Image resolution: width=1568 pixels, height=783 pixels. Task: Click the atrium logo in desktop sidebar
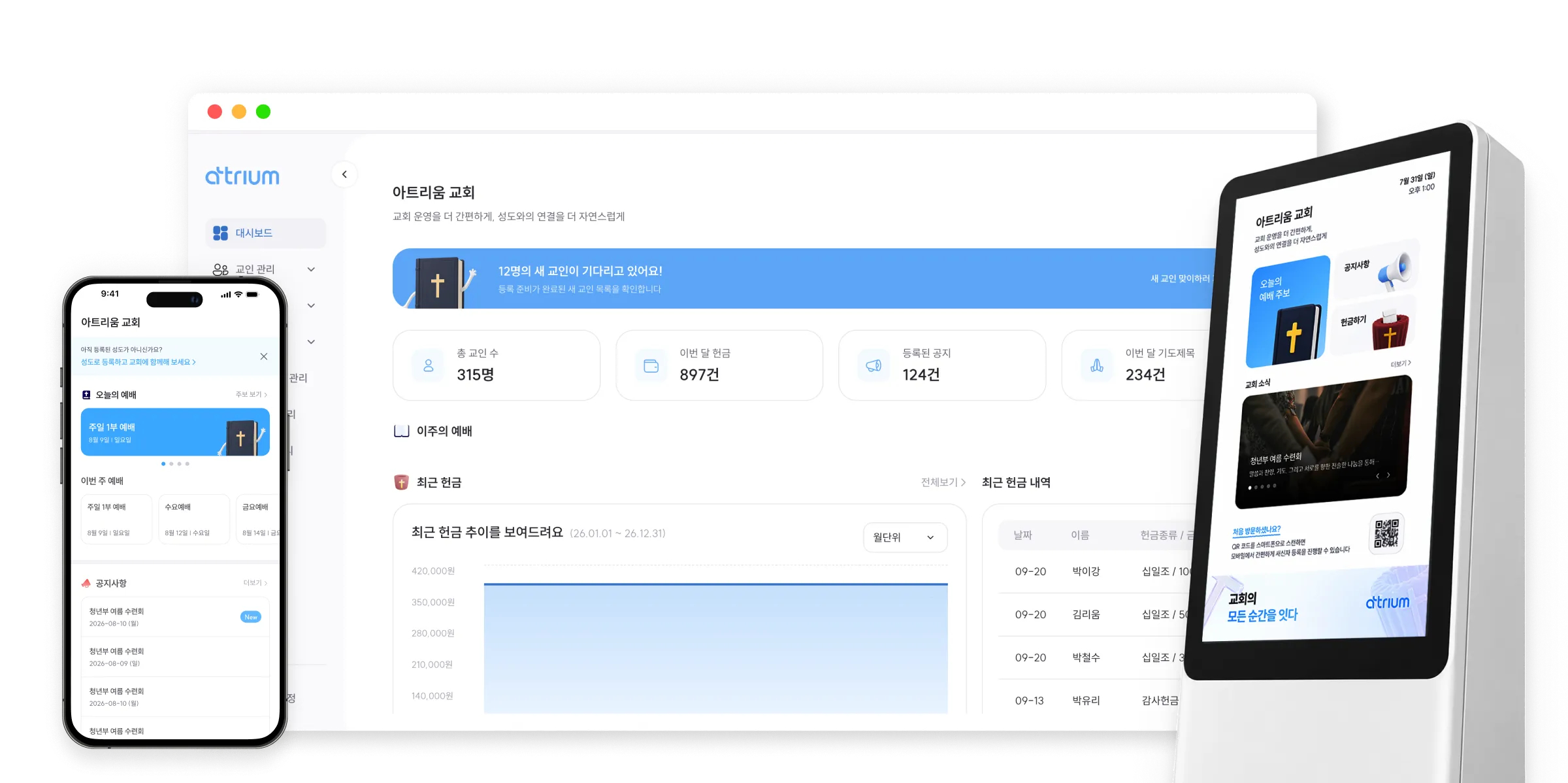(242, 176)
